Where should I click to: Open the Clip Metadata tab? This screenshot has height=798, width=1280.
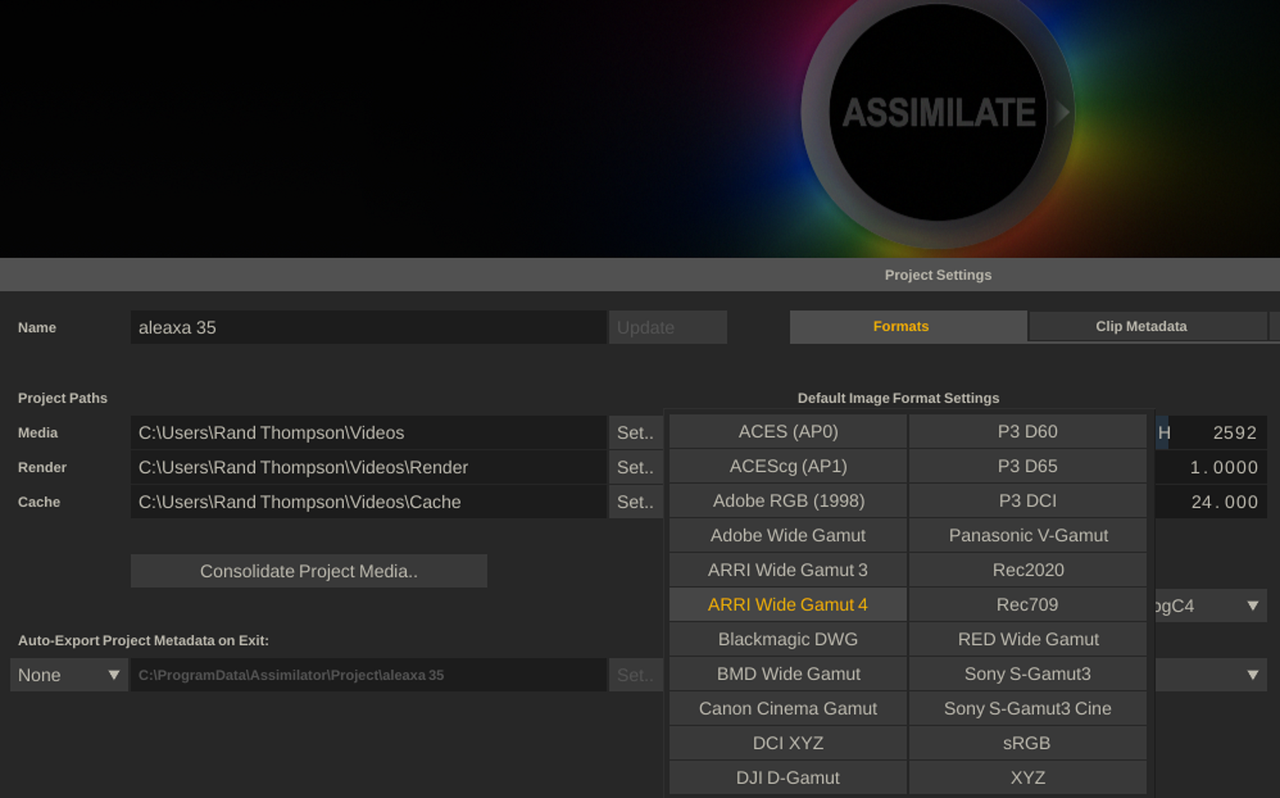1148,326
